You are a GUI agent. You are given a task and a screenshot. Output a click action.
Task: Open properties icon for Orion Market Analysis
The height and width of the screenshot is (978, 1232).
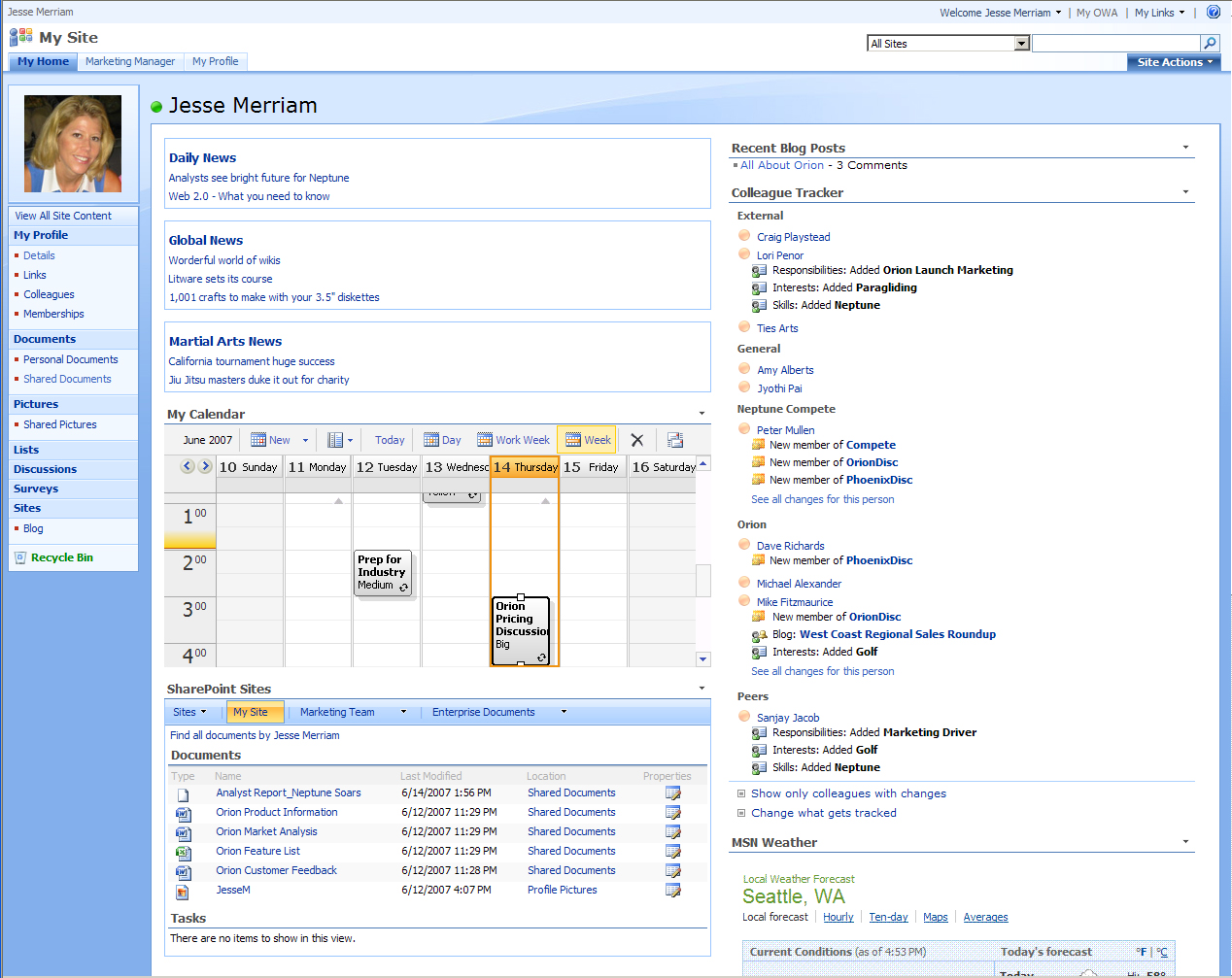tap(672, 832)
